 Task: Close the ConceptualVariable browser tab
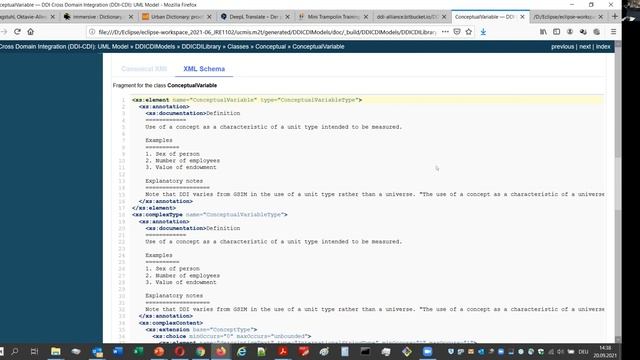point(522,17)
